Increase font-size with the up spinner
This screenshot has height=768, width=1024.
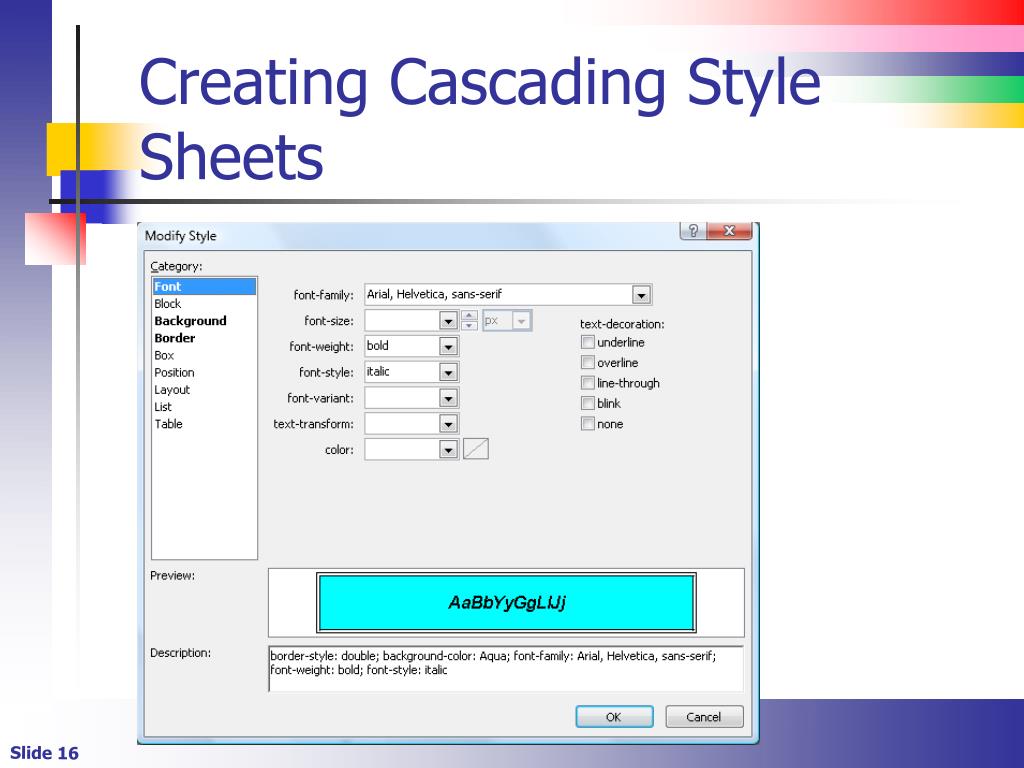click(x=469, y=316)
